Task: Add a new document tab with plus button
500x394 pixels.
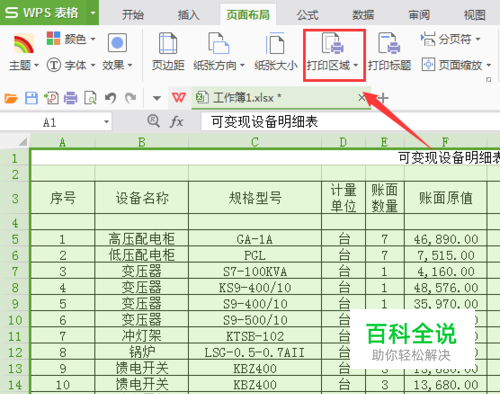Action: tap(383, 98)
